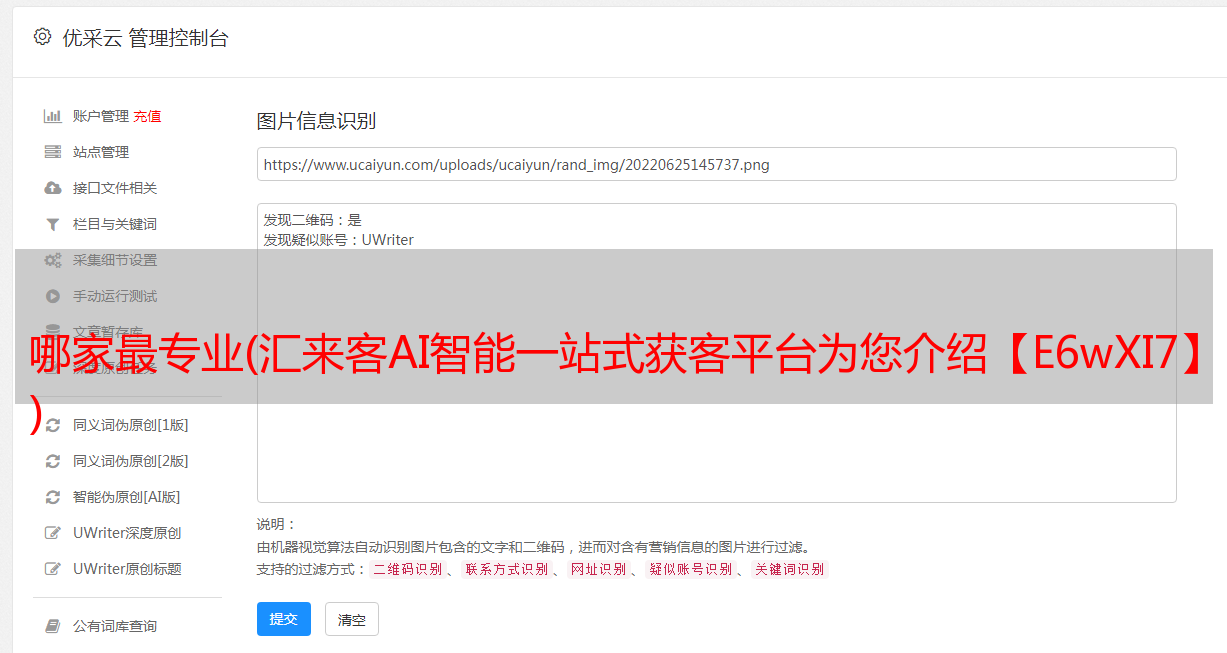The height and width of the screenshot is (653, 1227).
Task: Click the 清空 clear button
Action: [352, 619]
